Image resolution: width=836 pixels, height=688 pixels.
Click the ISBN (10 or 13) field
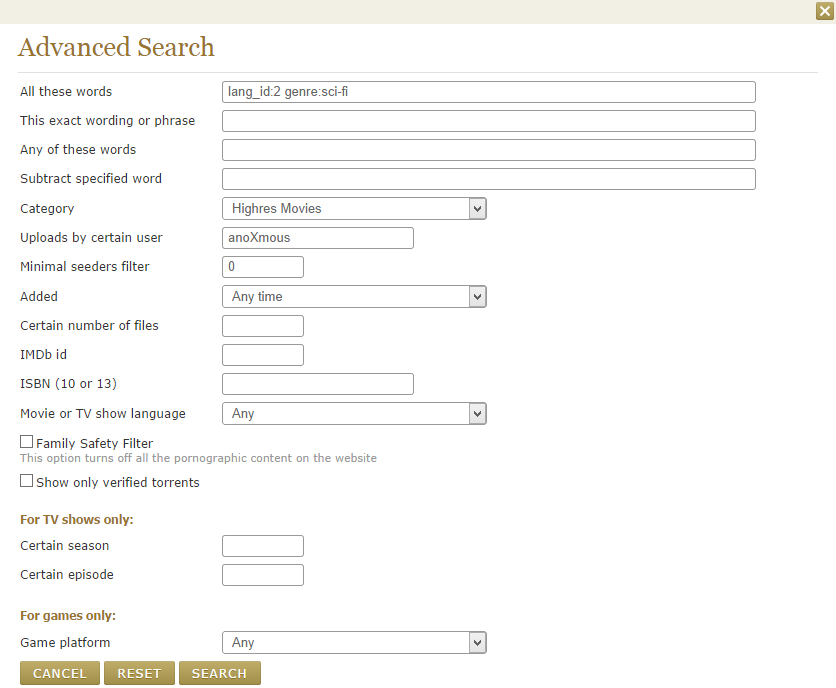(x=317, y=384)
